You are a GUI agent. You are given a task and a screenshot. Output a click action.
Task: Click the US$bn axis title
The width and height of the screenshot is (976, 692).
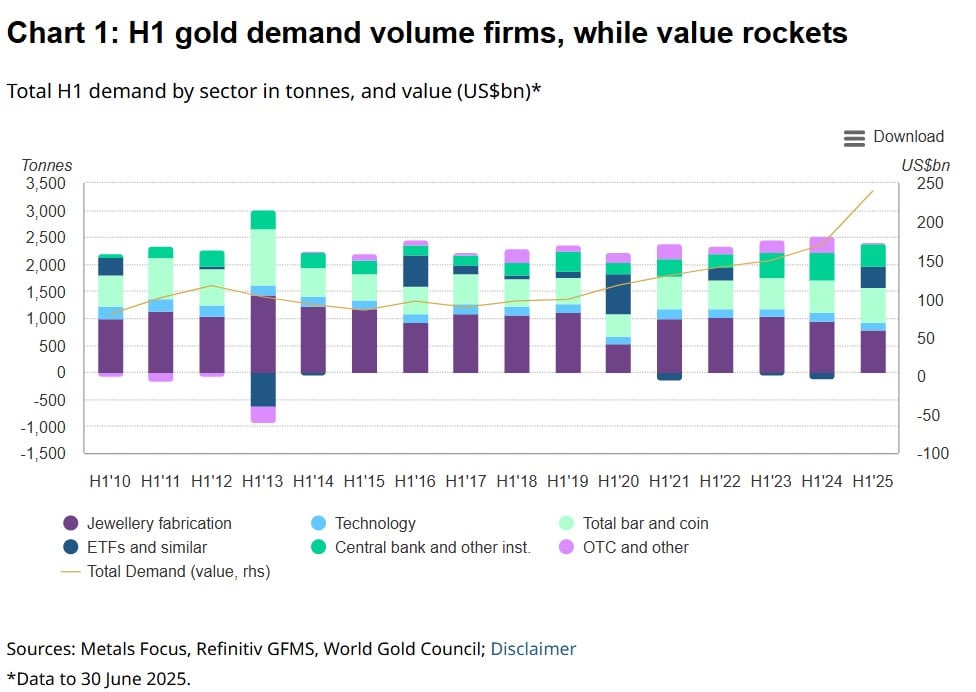(x=925, y=165)
